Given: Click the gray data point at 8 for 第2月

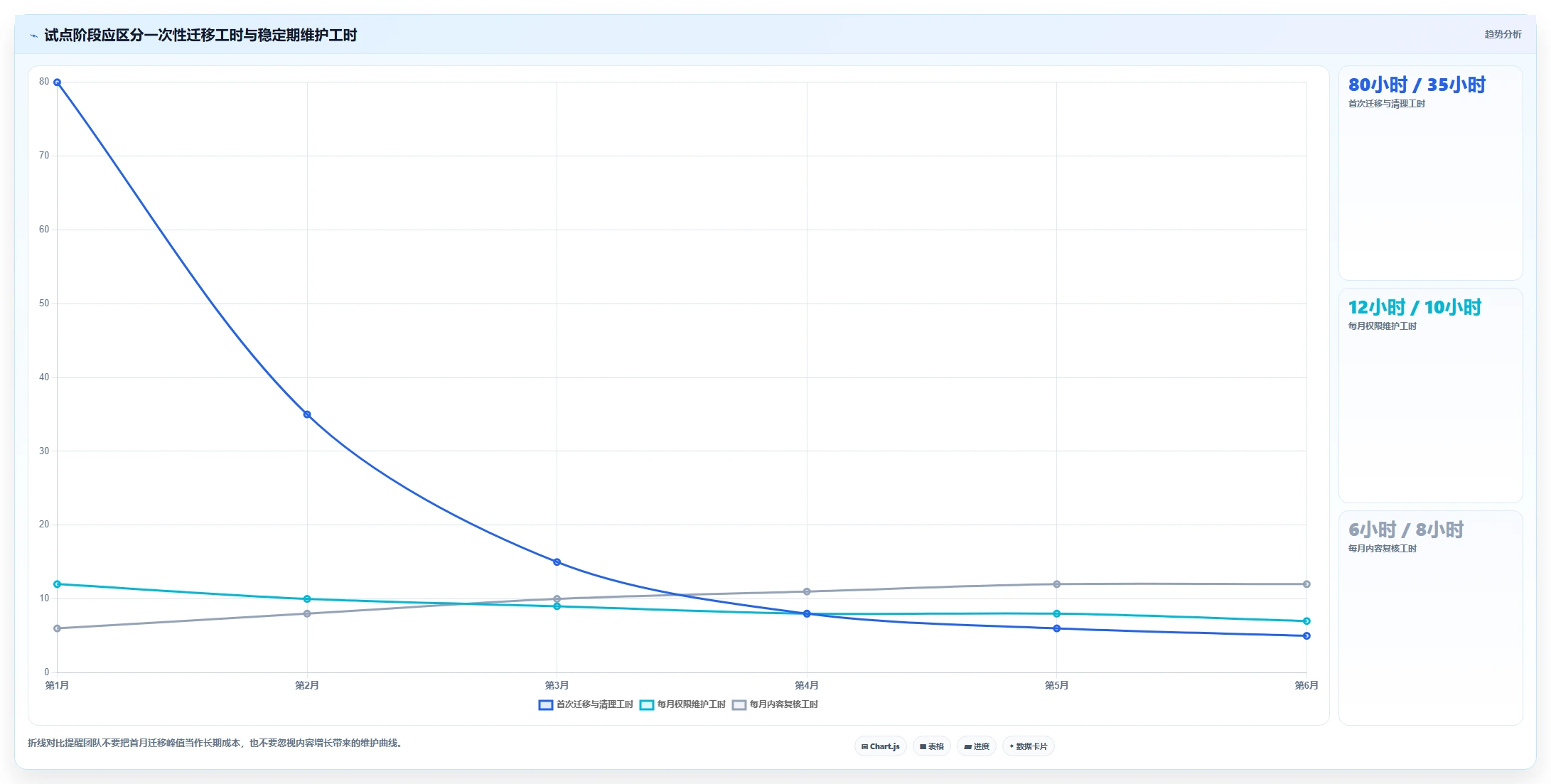Looking at the screenshot, I should [307, 613].
